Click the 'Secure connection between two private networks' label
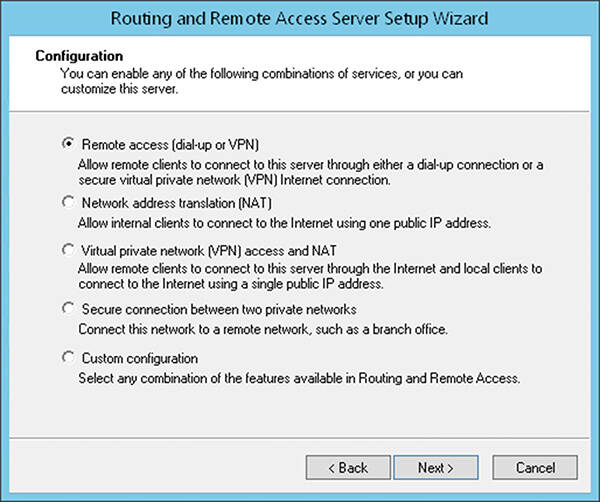This screenshot has height=502, width=600. point(219,309)
